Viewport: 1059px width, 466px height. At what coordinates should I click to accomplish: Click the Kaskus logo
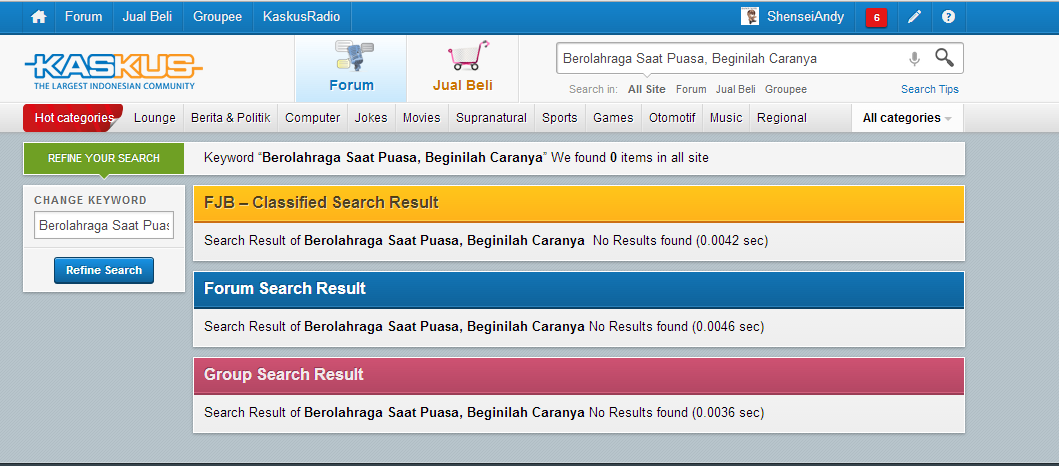(113, 70)
